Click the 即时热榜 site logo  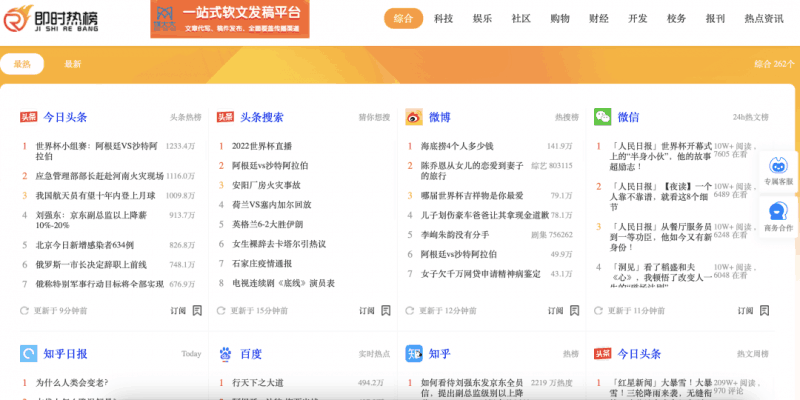[x=51, y=19]
